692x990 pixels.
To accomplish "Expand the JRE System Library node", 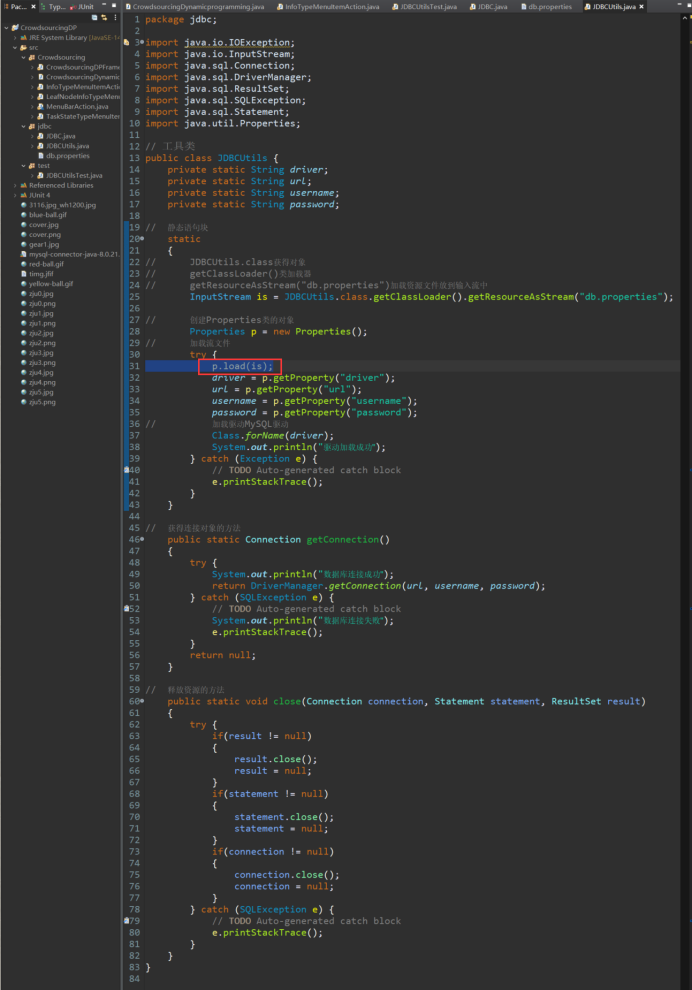I will point(15,38).
